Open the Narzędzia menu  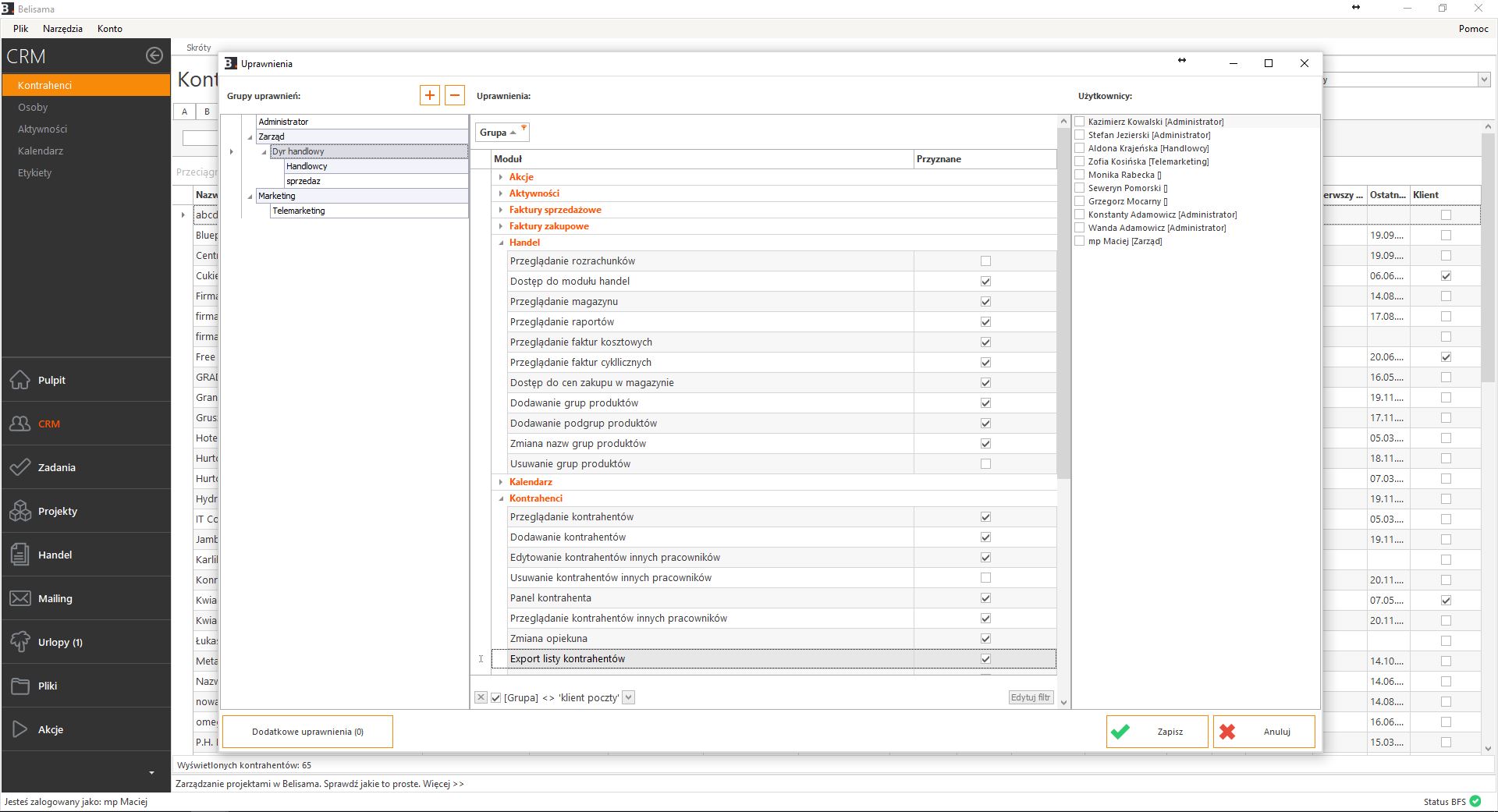point(62,29)
